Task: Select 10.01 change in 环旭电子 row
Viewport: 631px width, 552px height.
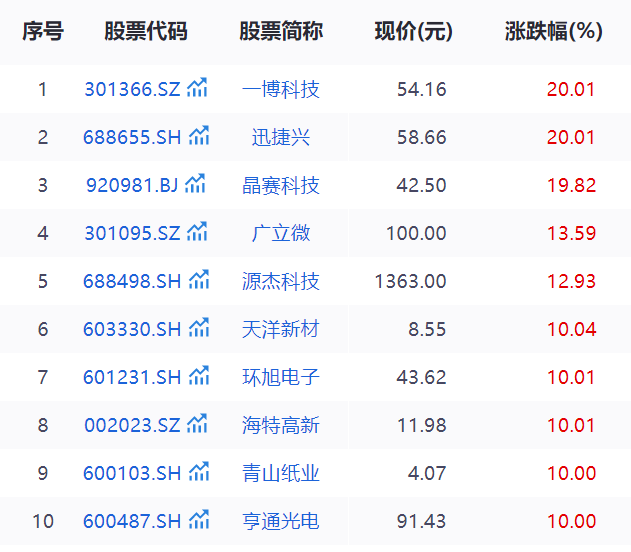Action: pos(571,377)
